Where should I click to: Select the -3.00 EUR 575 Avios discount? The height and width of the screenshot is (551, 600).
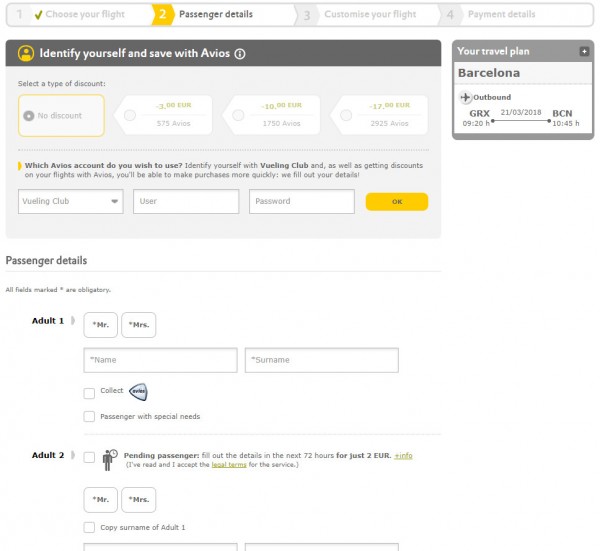click(130, 115)
